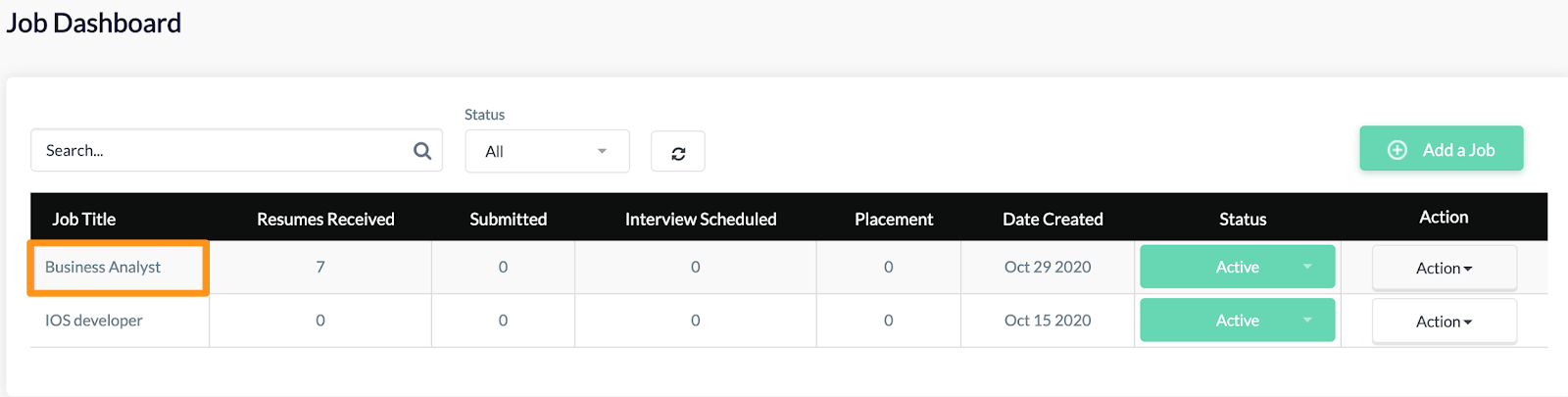Expand the Active status dropdown for IOS developer
Viewport: 1568px width, 397px height.
pos(1238,321)
